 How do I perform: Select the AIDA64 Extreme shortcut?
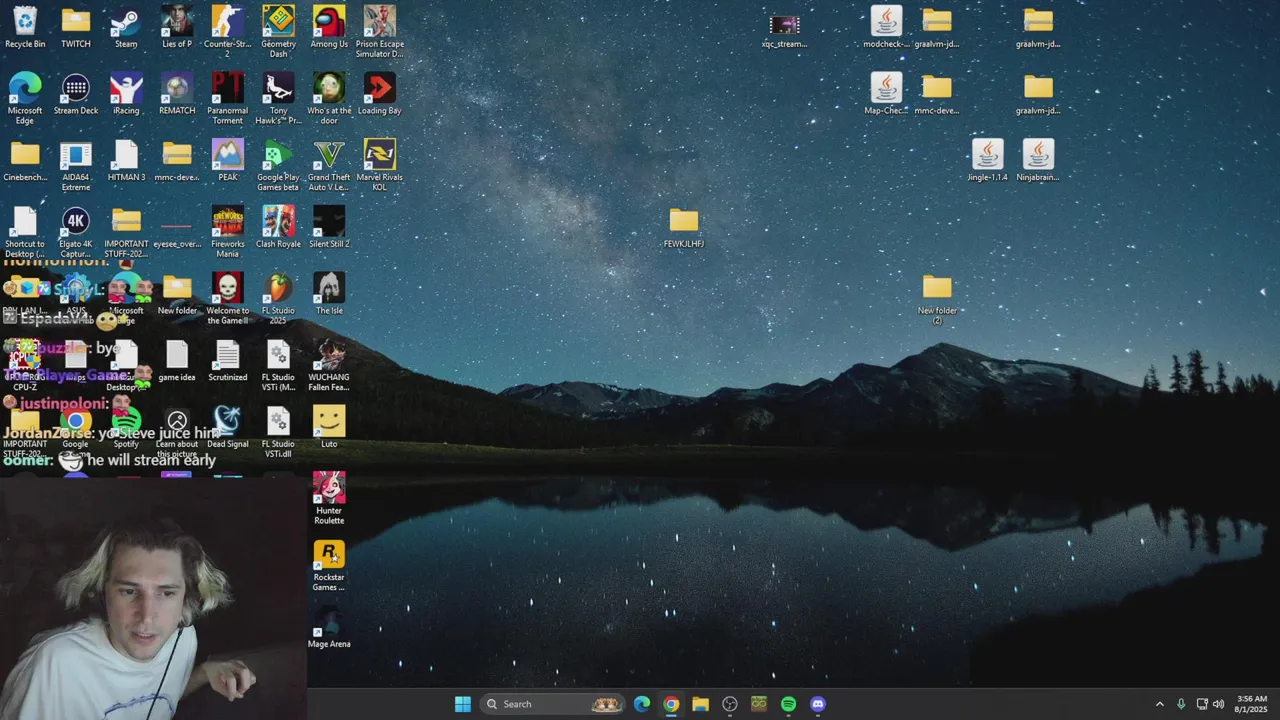coord(76,165)
